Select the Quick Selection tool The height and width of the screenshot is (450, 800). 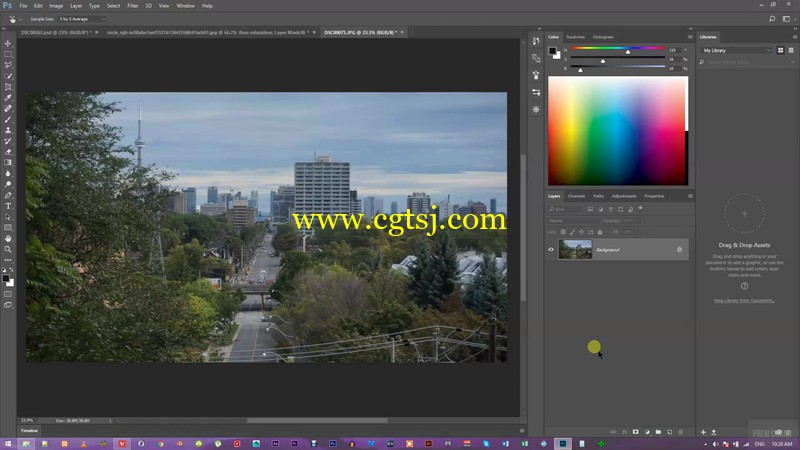point(8,76)
